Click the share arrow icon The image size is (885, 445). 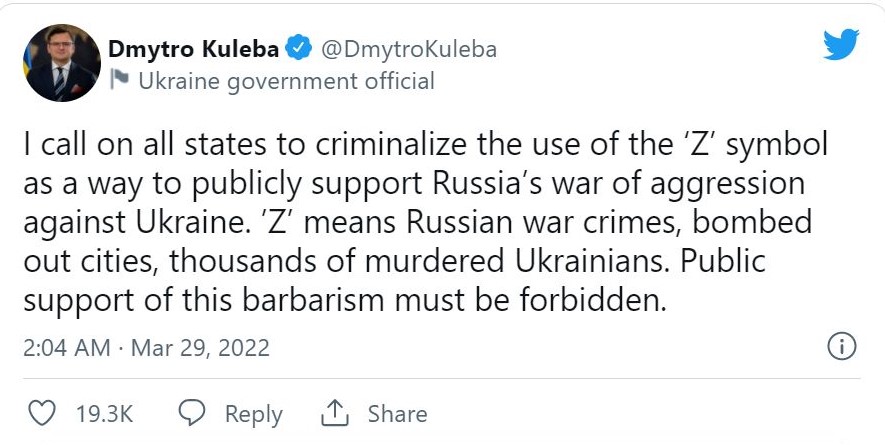(x=333, y=413)
